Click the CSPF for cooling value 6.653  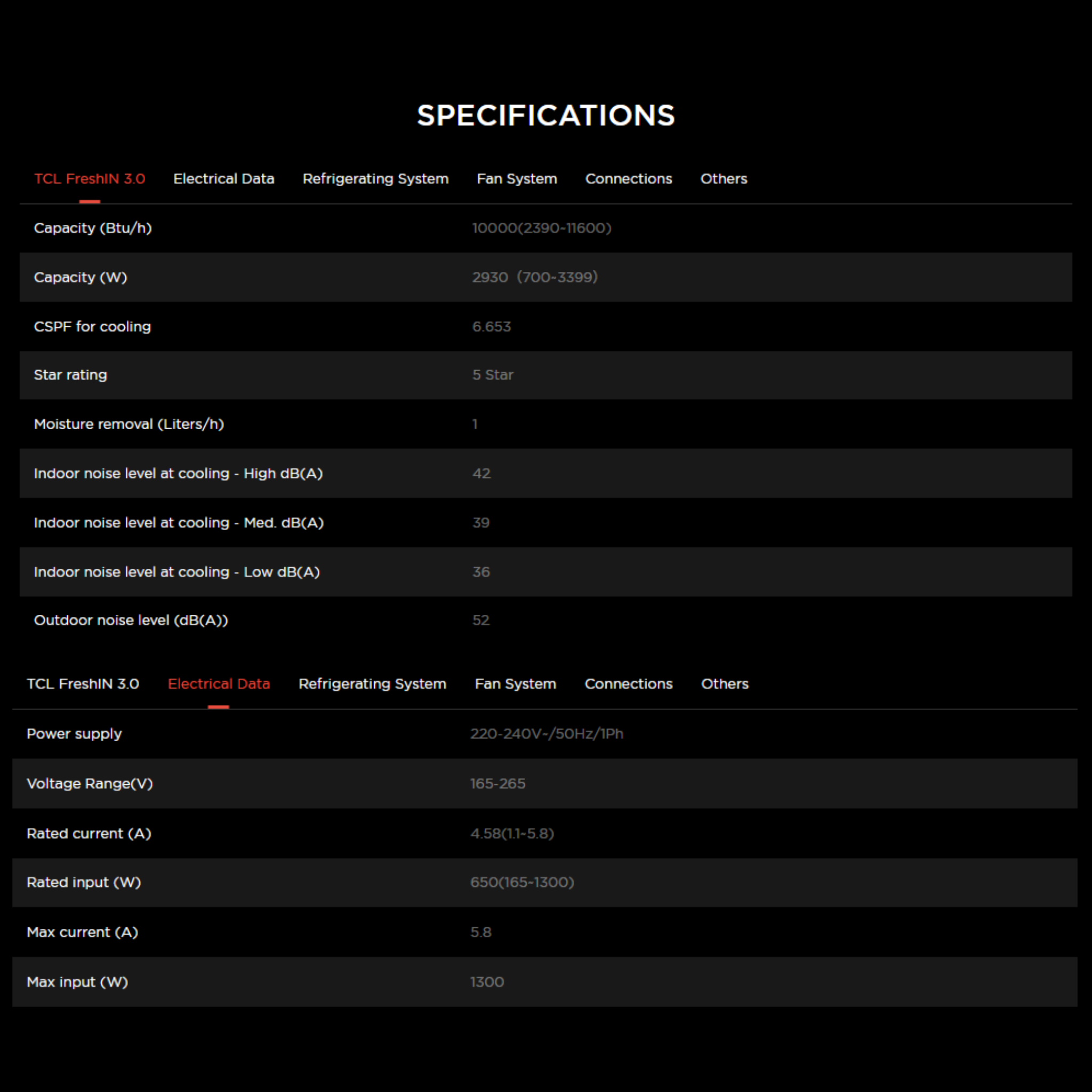coord(491,326)
